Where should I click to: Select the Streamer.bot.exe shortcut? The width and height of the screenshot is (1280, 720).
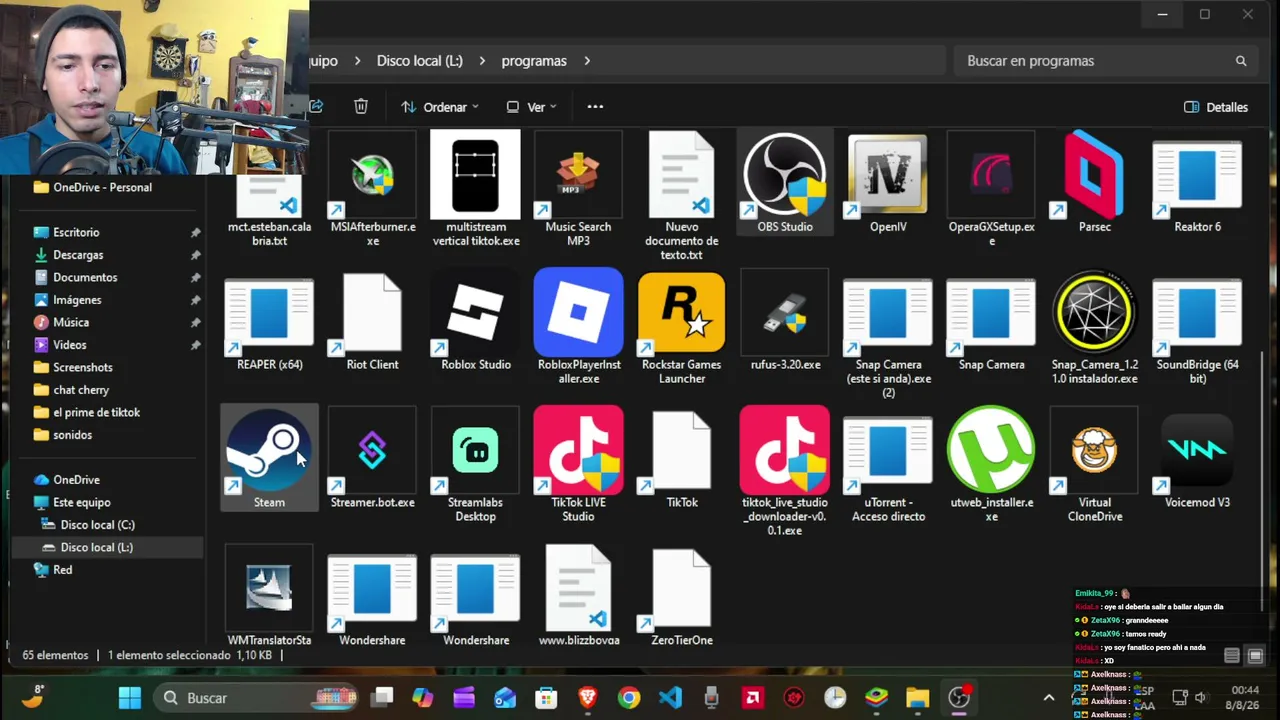coord(372,458)
